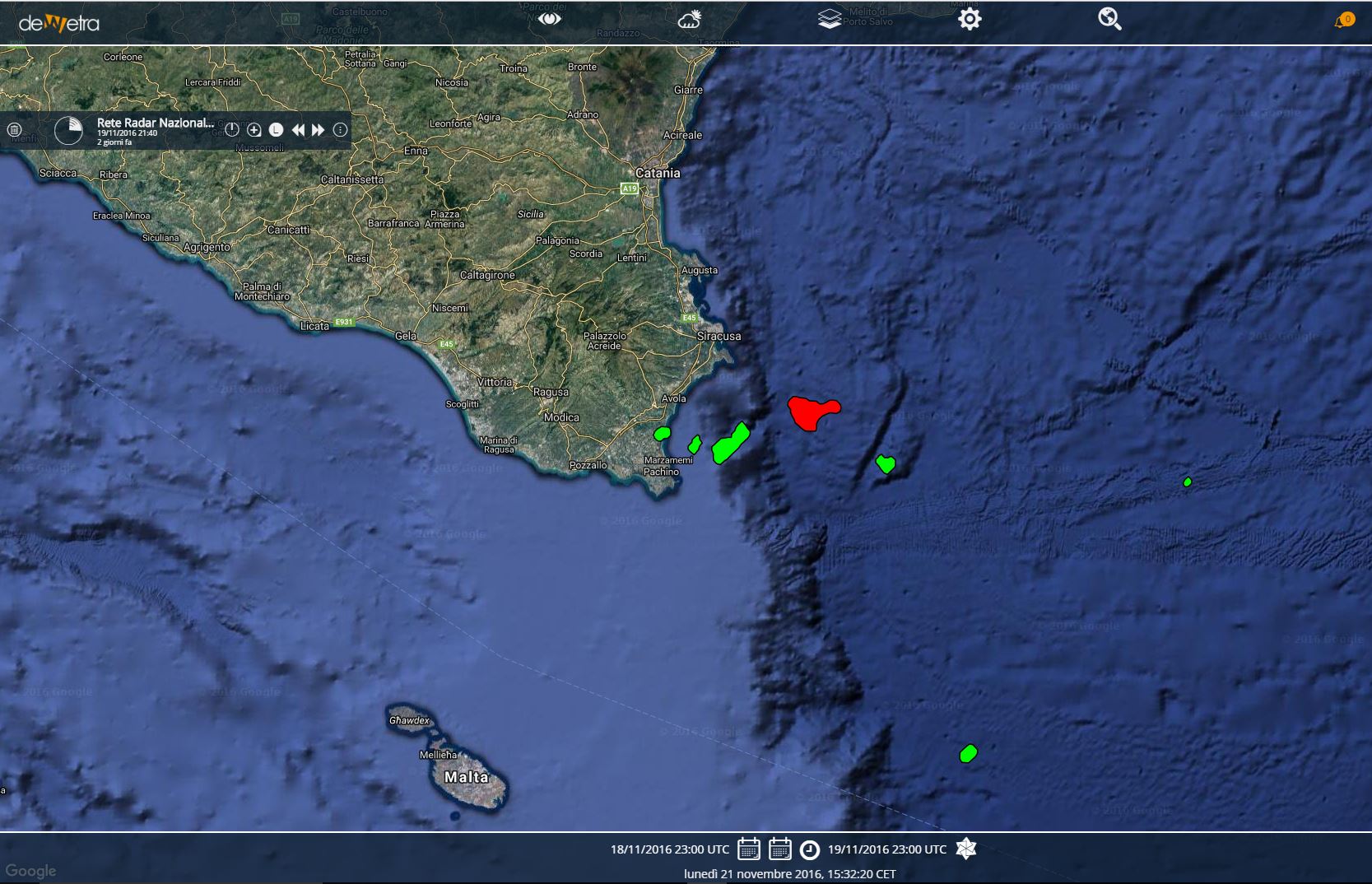Screen dimensions: 1372x884
Task: Select the small green cell near Avola
Action: coord(662,434)
